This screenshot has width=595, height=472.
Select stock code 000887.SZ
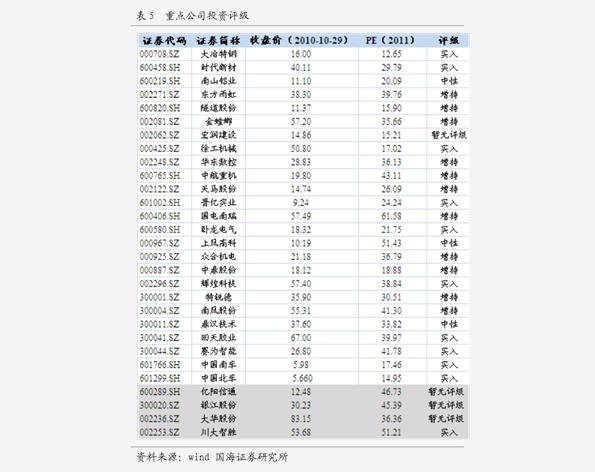159,270
